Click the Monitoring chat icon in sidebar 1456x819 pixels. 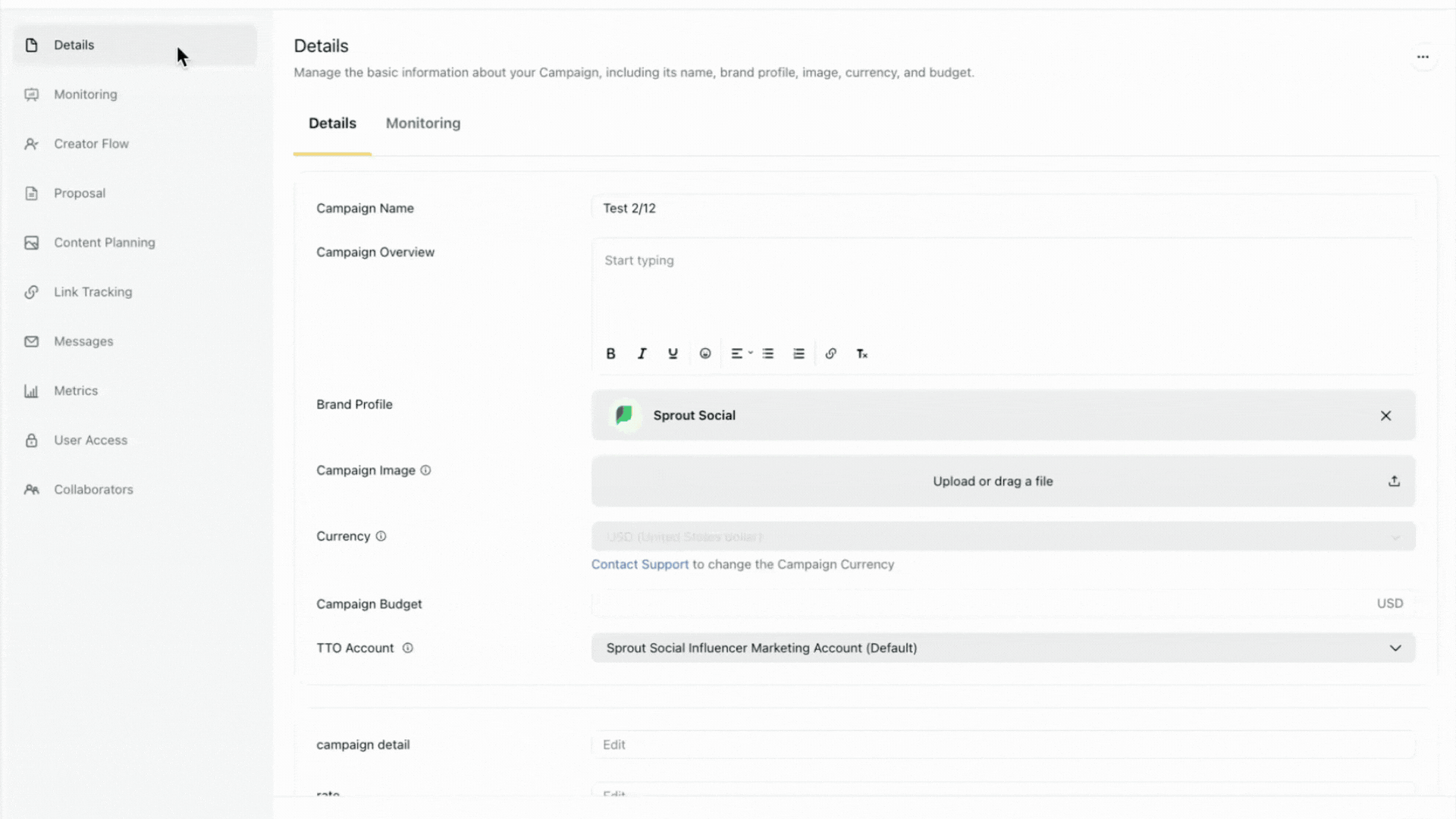31,95
